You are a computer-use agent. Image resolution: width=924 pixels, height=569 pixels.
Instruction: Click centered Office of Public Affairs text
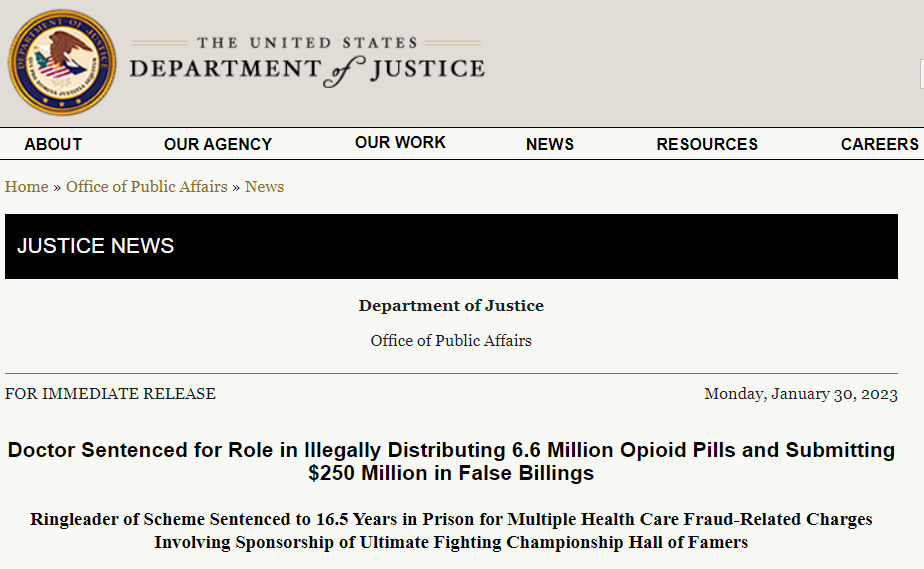451,340
